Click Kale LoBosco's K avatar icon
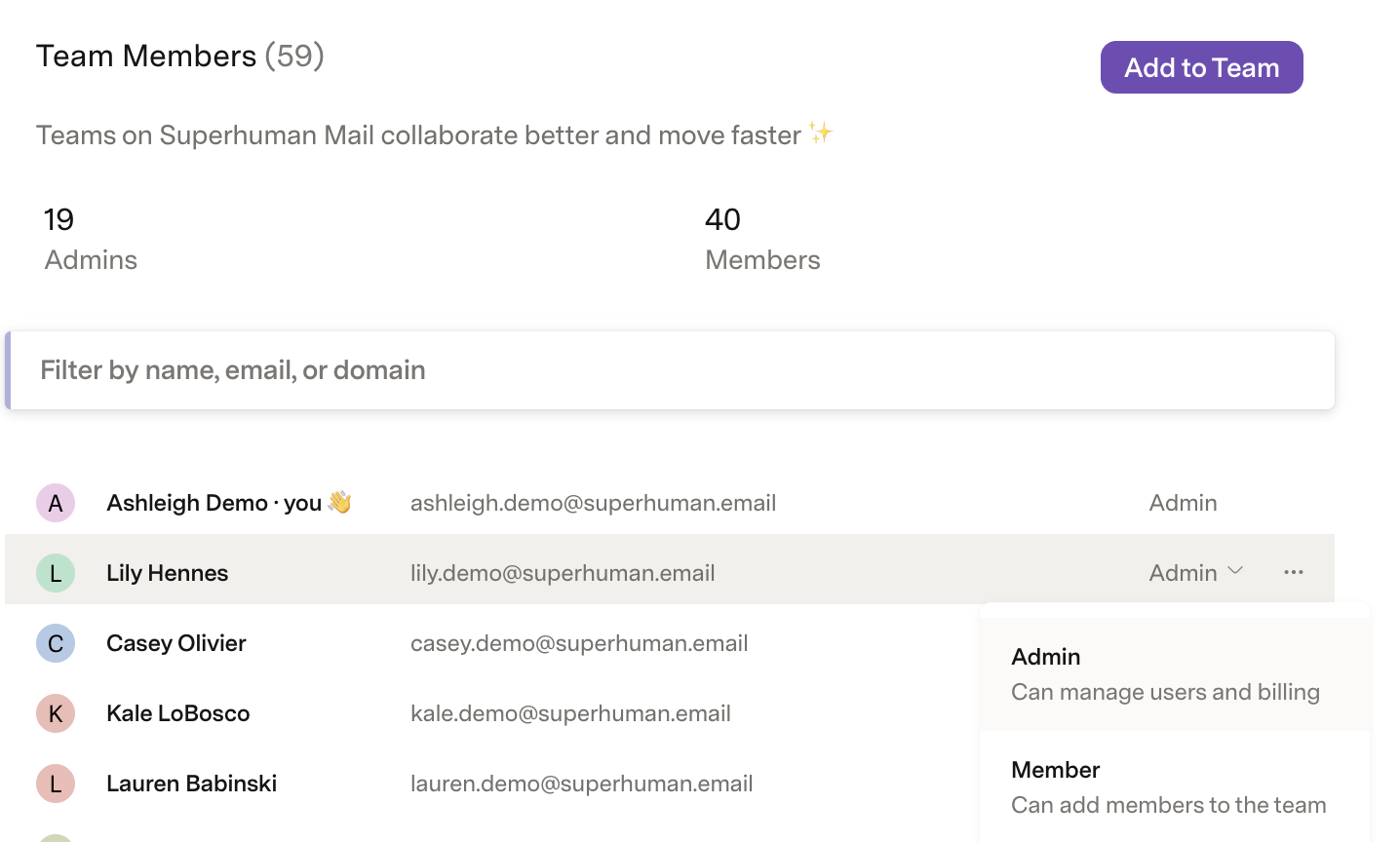This screenshot has width=1400, height=842. pyautogui.click(x=56, y=713)
